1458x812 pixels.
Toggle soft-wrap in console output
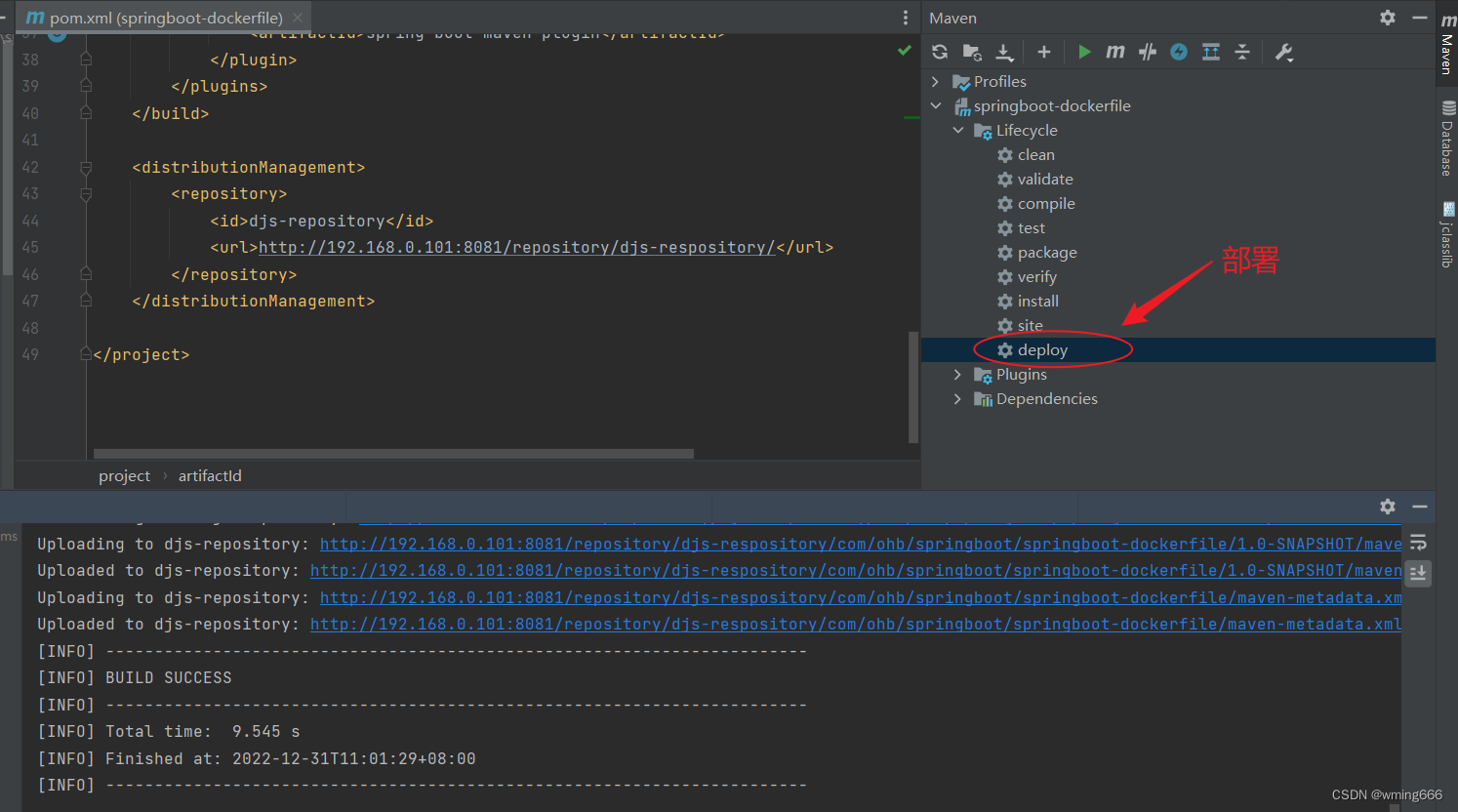pos(1419,543)
